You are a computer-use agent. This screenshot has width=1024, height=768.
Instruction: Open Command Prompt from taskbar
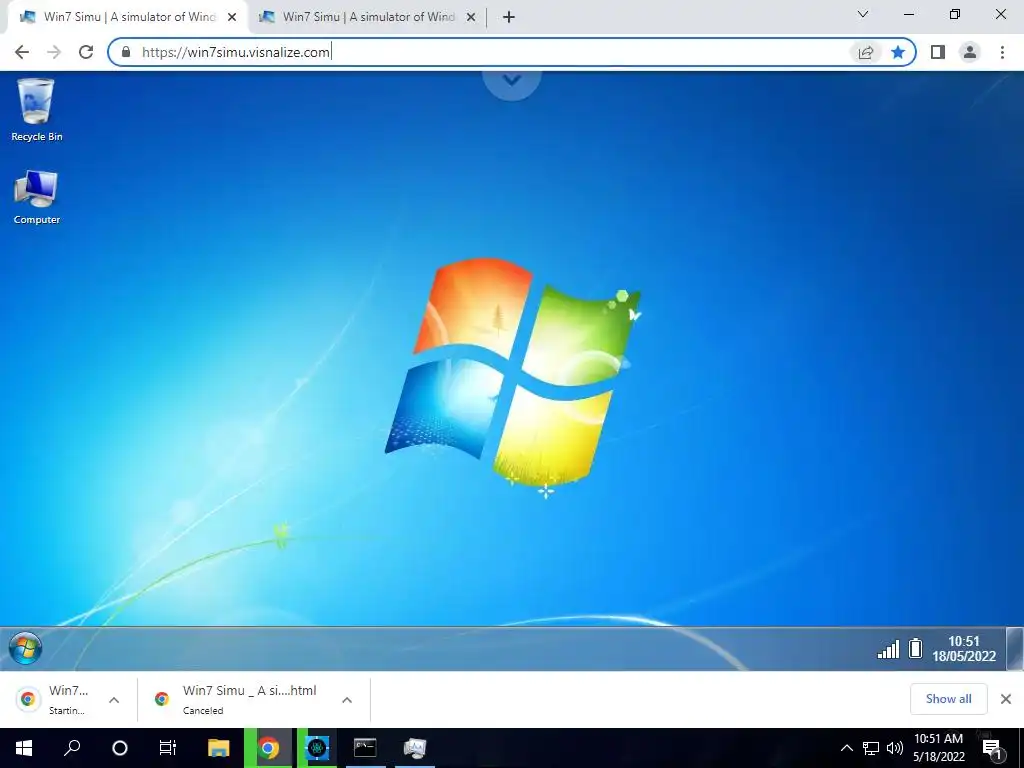365,748
